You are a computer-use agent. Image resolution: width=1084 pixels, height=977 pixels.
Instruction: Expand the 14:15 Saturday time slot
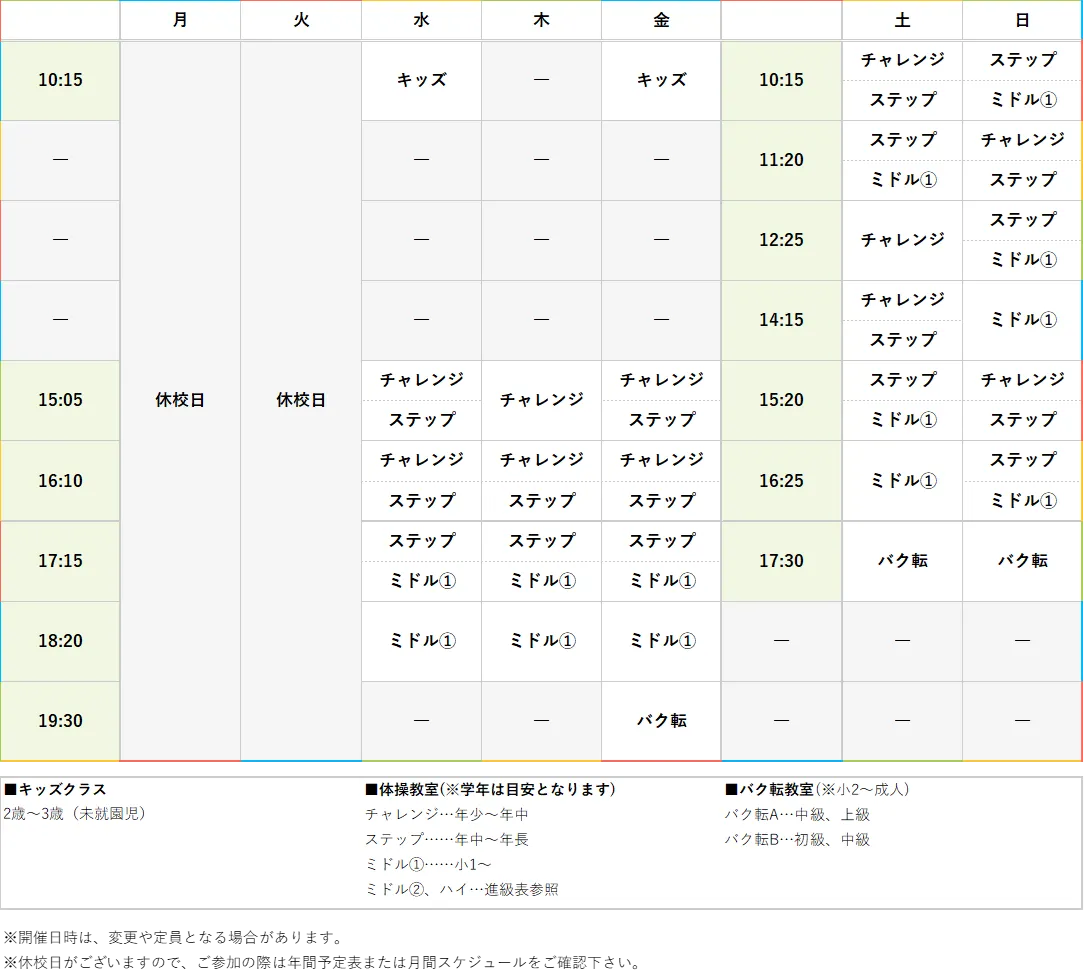[x=780, y=320]
